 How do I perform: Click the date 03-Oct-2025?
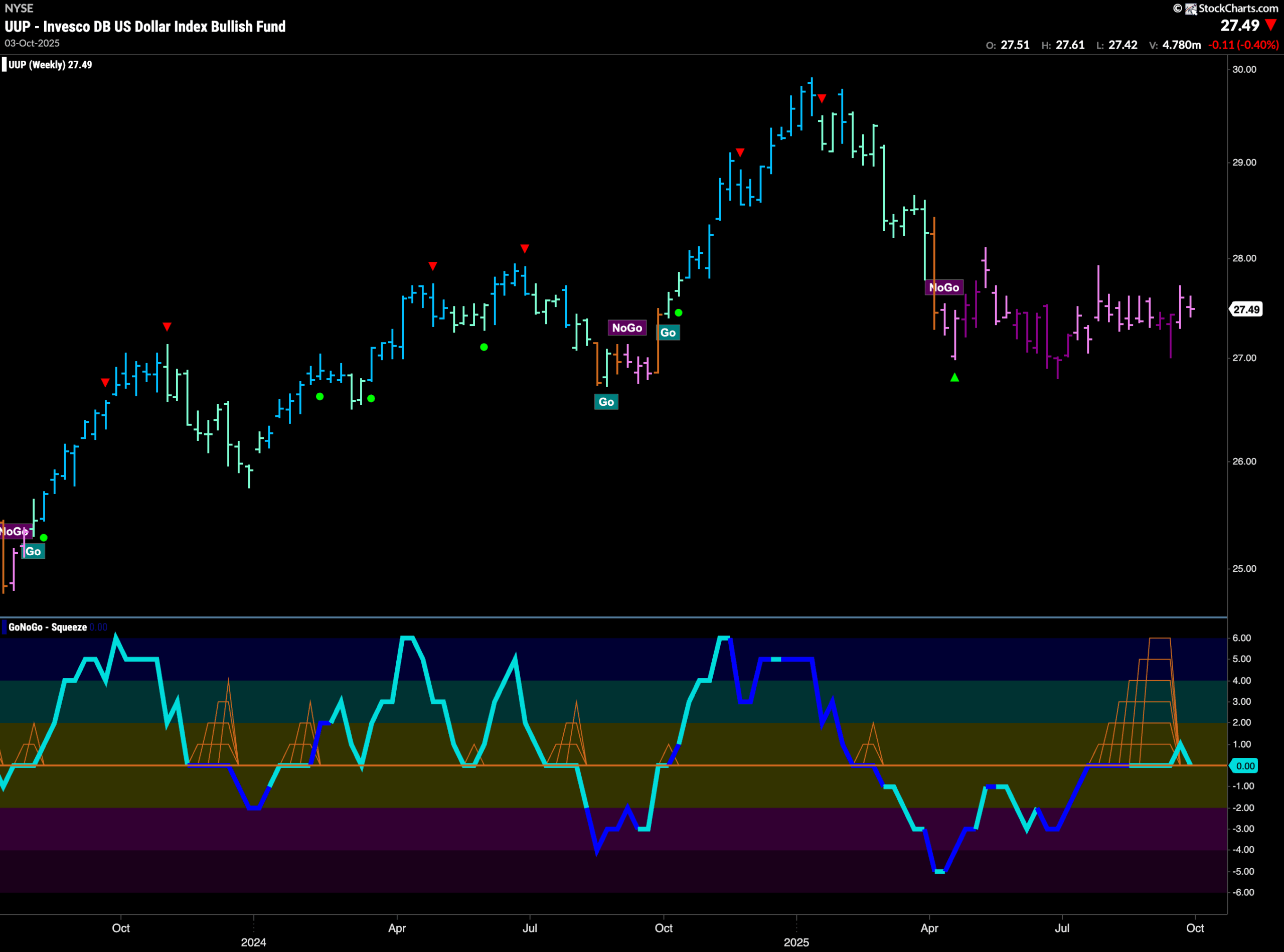[x=32, y=43]
